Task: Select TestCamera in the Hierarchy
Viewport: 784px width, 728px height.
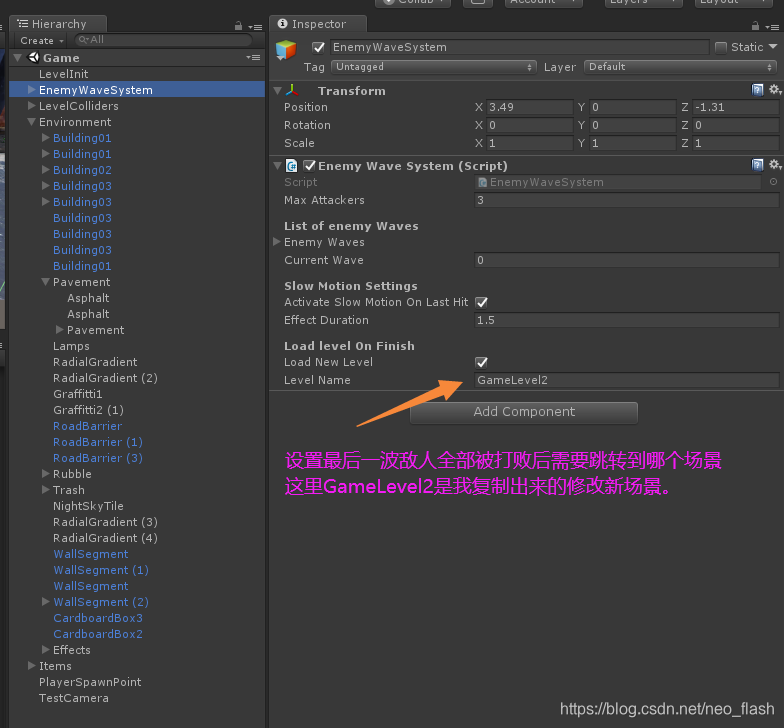Action: point(74,698)
